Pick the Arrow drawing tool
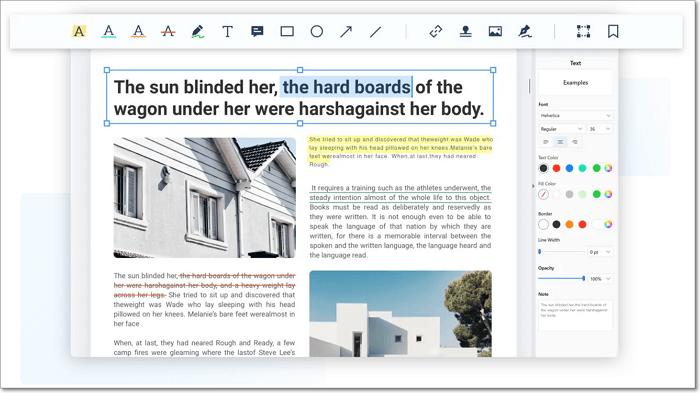This screenshot has height=393, width=700. [346, 31]
